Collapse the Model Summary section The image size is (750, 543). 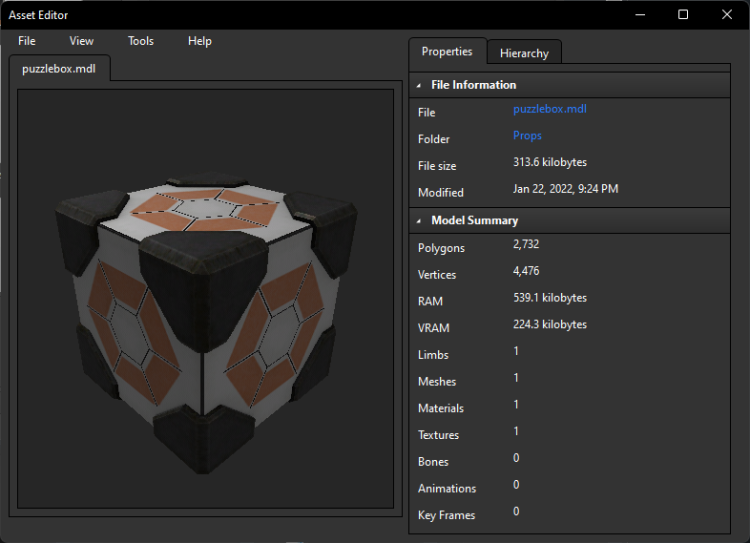tap(419, 221)
